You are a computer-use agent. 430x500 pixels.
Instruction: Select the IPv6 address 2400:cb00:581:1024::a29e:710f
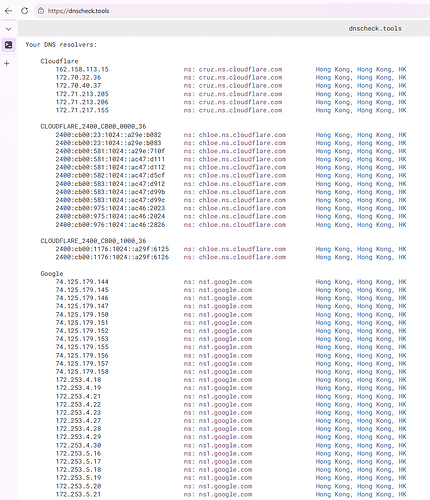pyautogui.click(x=110, y=151)
